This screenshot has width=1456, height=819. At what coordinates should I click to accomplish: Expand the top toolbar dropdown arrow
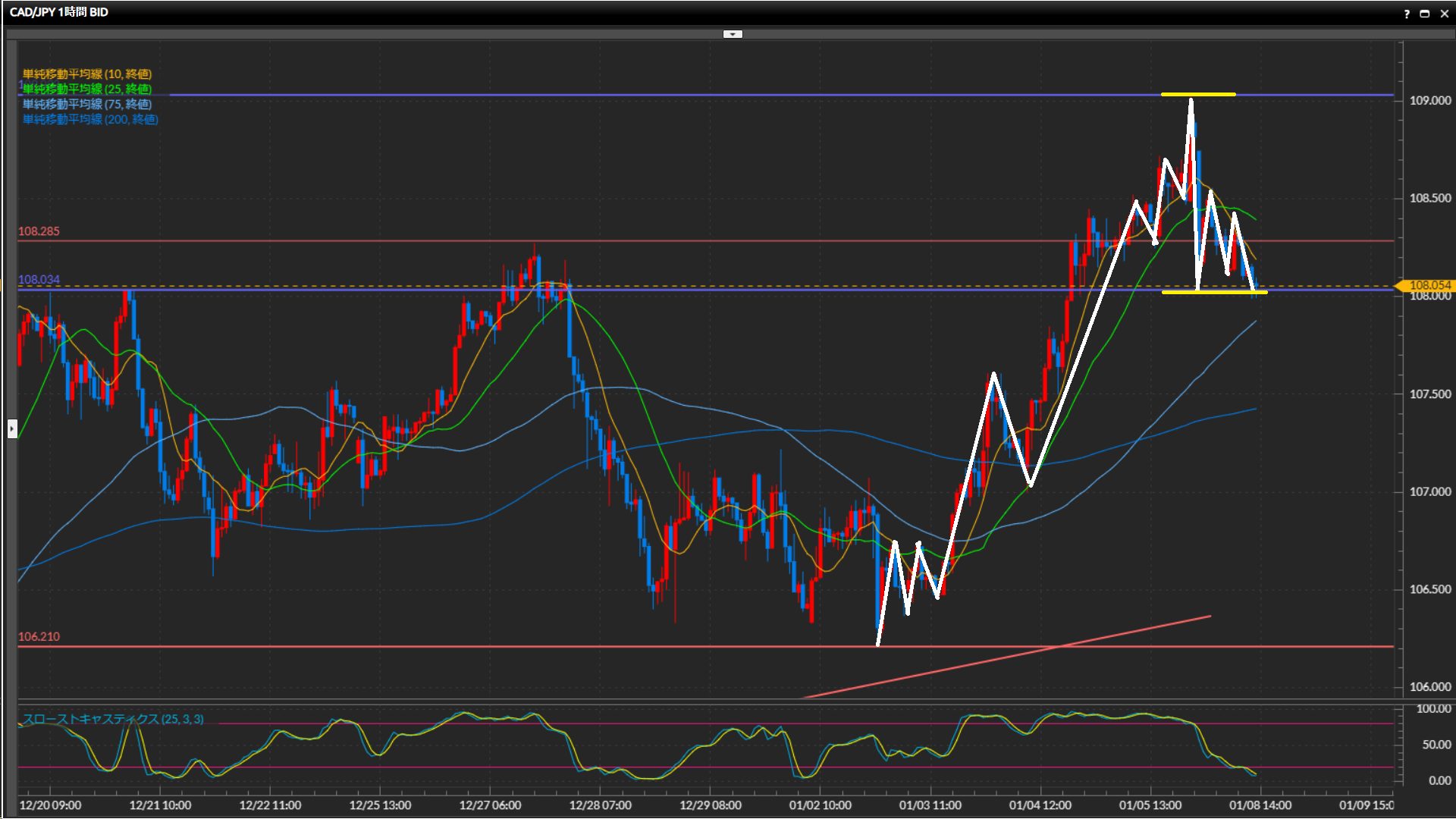coord(733,34)
